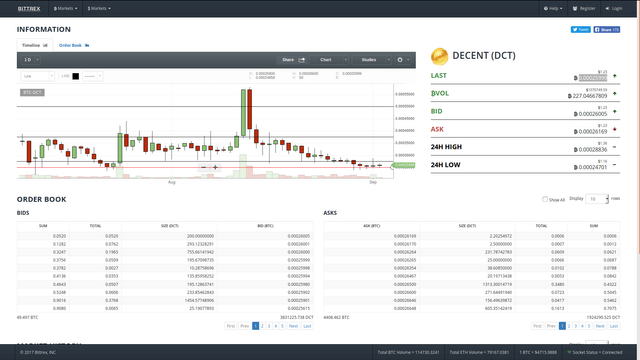Go to page 2 of the bids
The height and width of the screenshot is (360, 640).
coord(262,326)
